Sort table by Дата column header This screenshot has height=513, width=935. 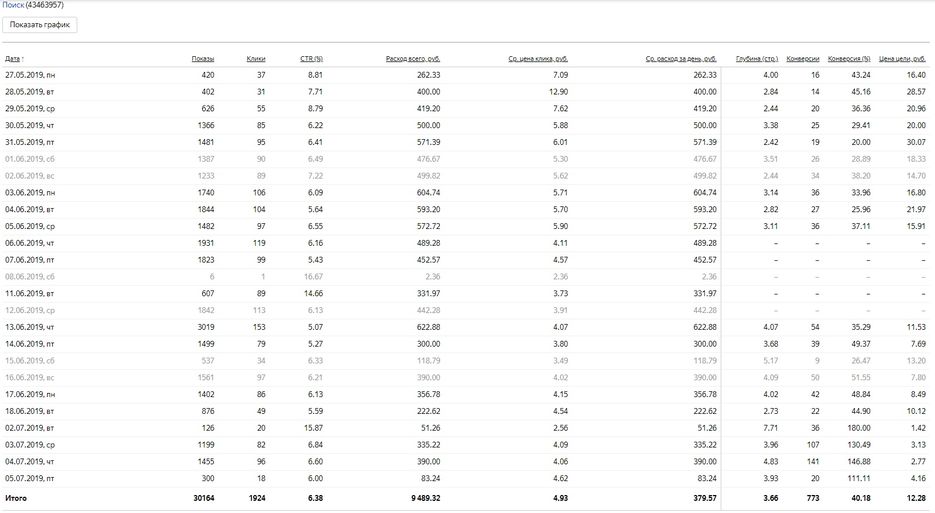click(x=12, y=59)
